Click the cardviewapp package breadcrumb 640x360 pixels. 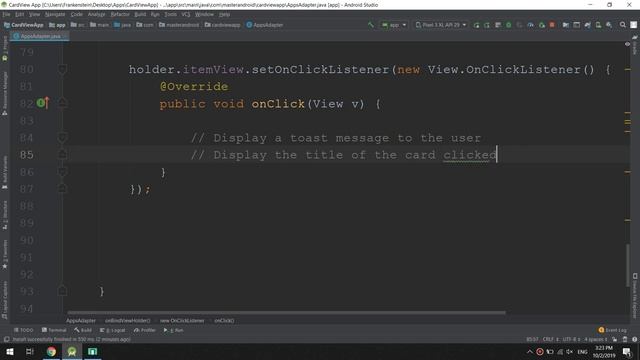222,25
